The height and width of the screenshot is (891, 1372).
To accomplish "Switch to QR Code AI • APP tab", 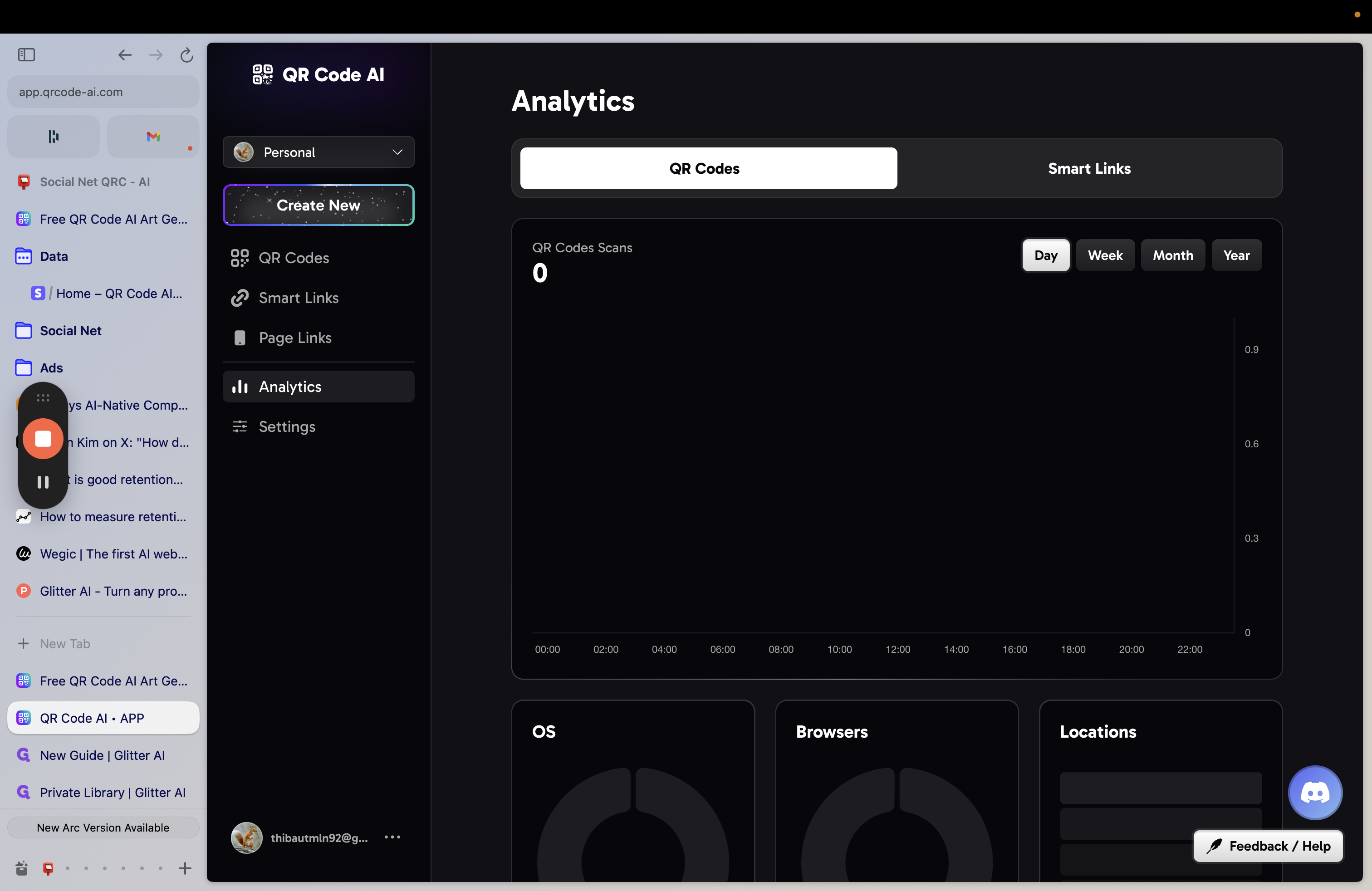I will click(x=103, y=718).
